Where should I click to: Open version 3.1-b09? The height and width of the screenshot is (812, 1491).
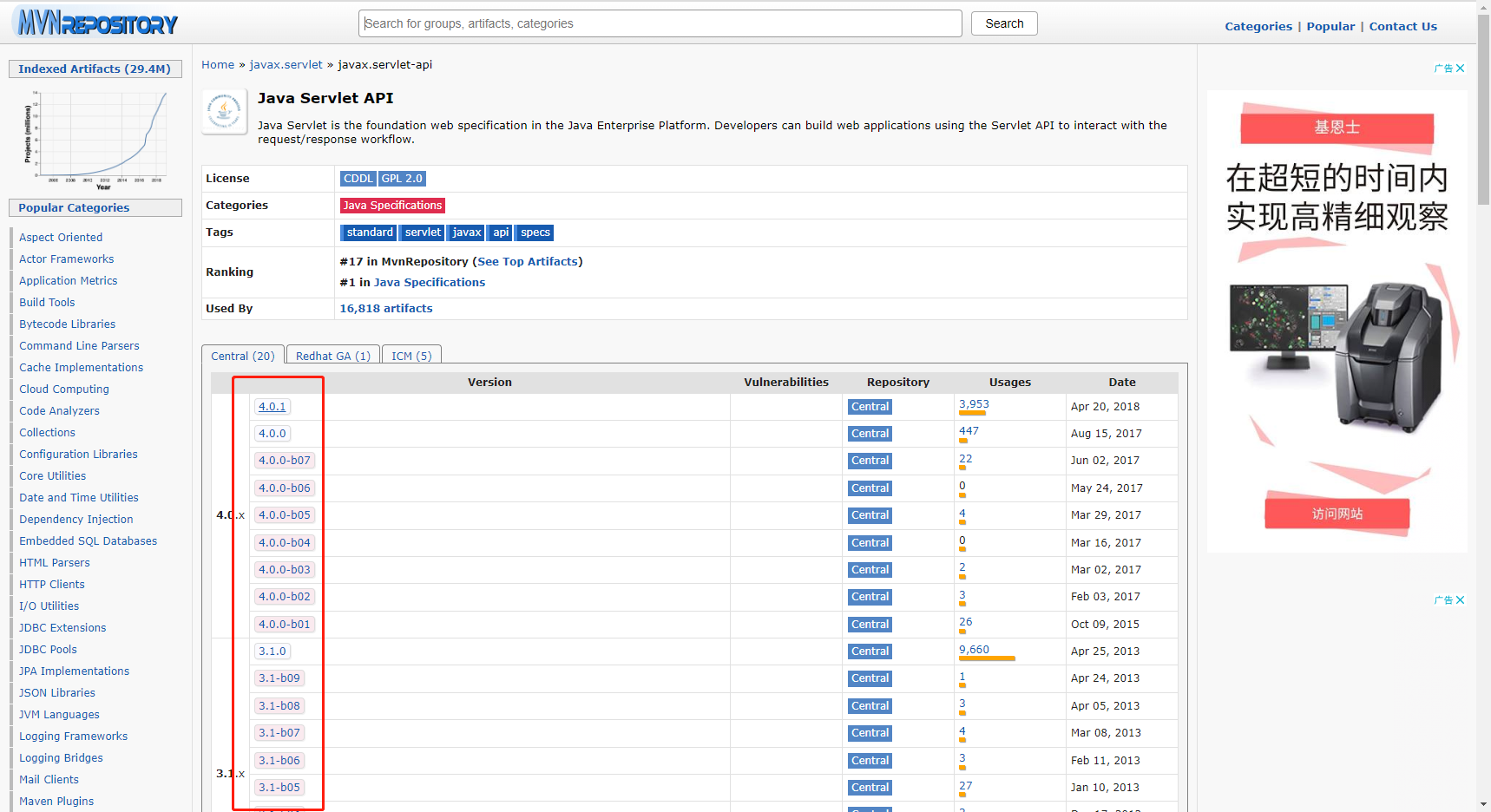(x=279, y=678)
